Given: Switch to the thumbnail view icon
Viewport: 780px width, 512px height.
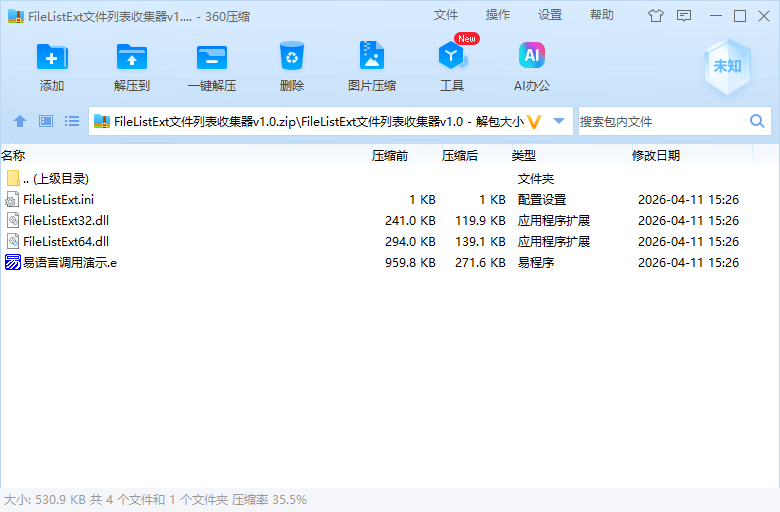Looking at the screenshot, I should click(x=46, y=121).
